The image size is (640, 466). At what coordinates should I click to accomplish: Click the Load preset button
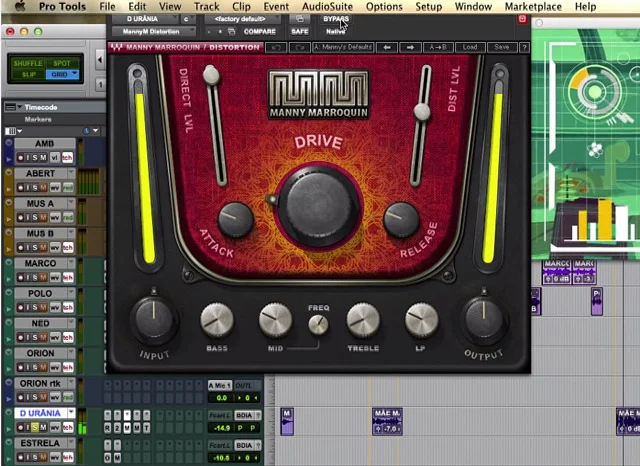(470, 47)
